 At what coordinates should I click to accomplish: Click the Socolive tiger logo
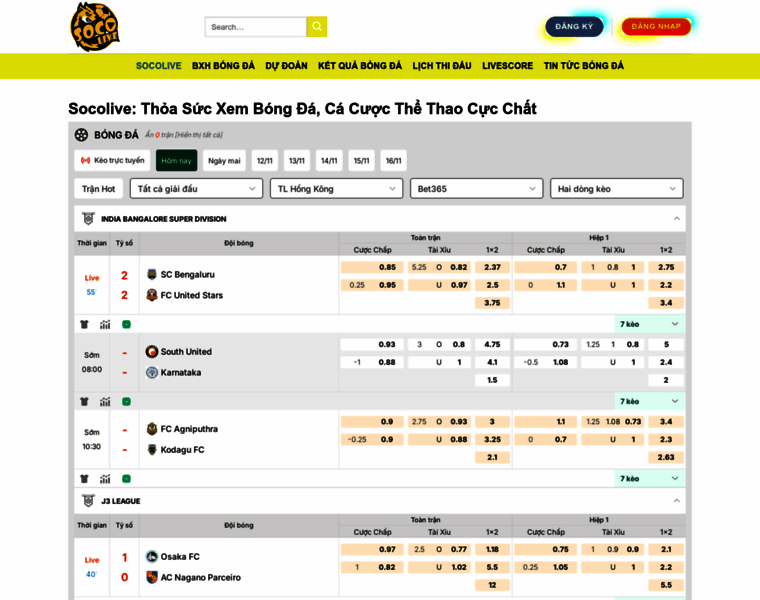click(95, 27)
